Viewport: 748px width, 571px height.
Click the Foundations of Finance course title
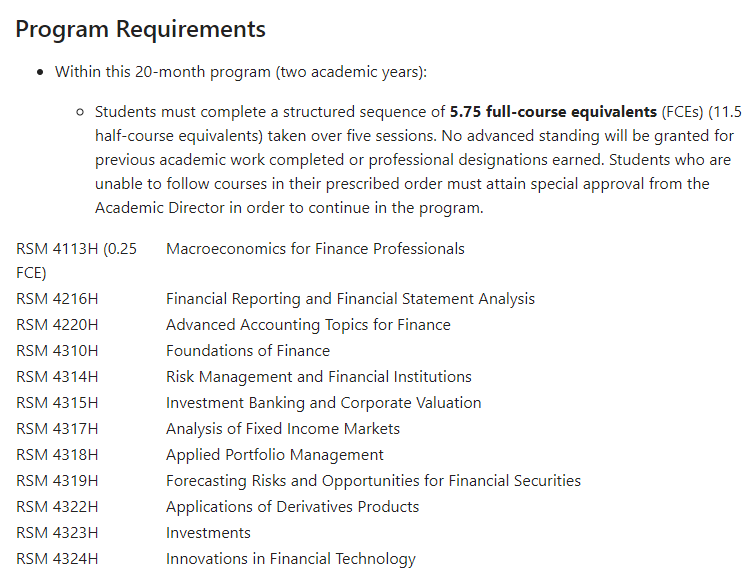[248, 351]
